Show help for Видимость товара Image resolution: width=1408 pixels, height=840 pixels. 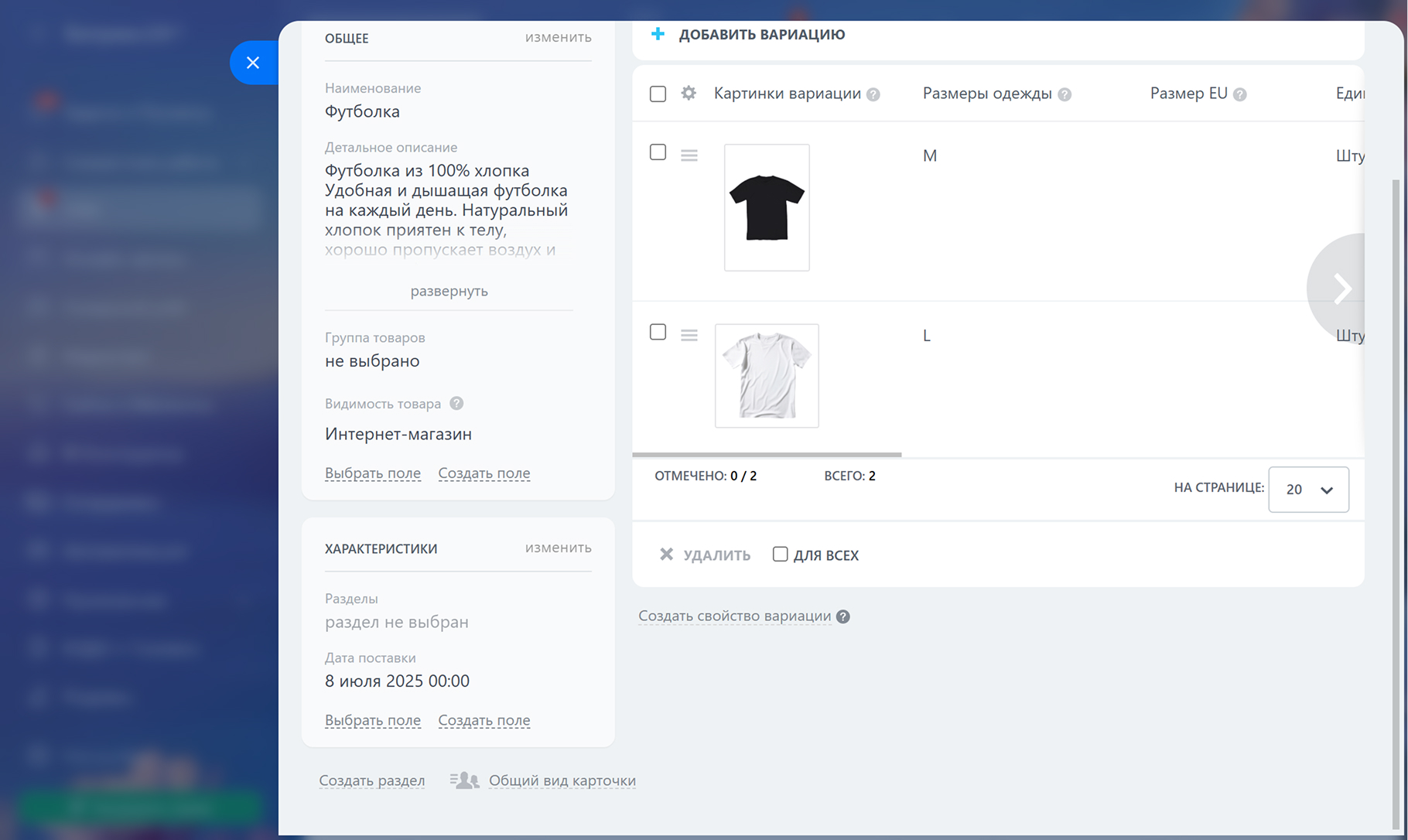click(x=456, y=403)
